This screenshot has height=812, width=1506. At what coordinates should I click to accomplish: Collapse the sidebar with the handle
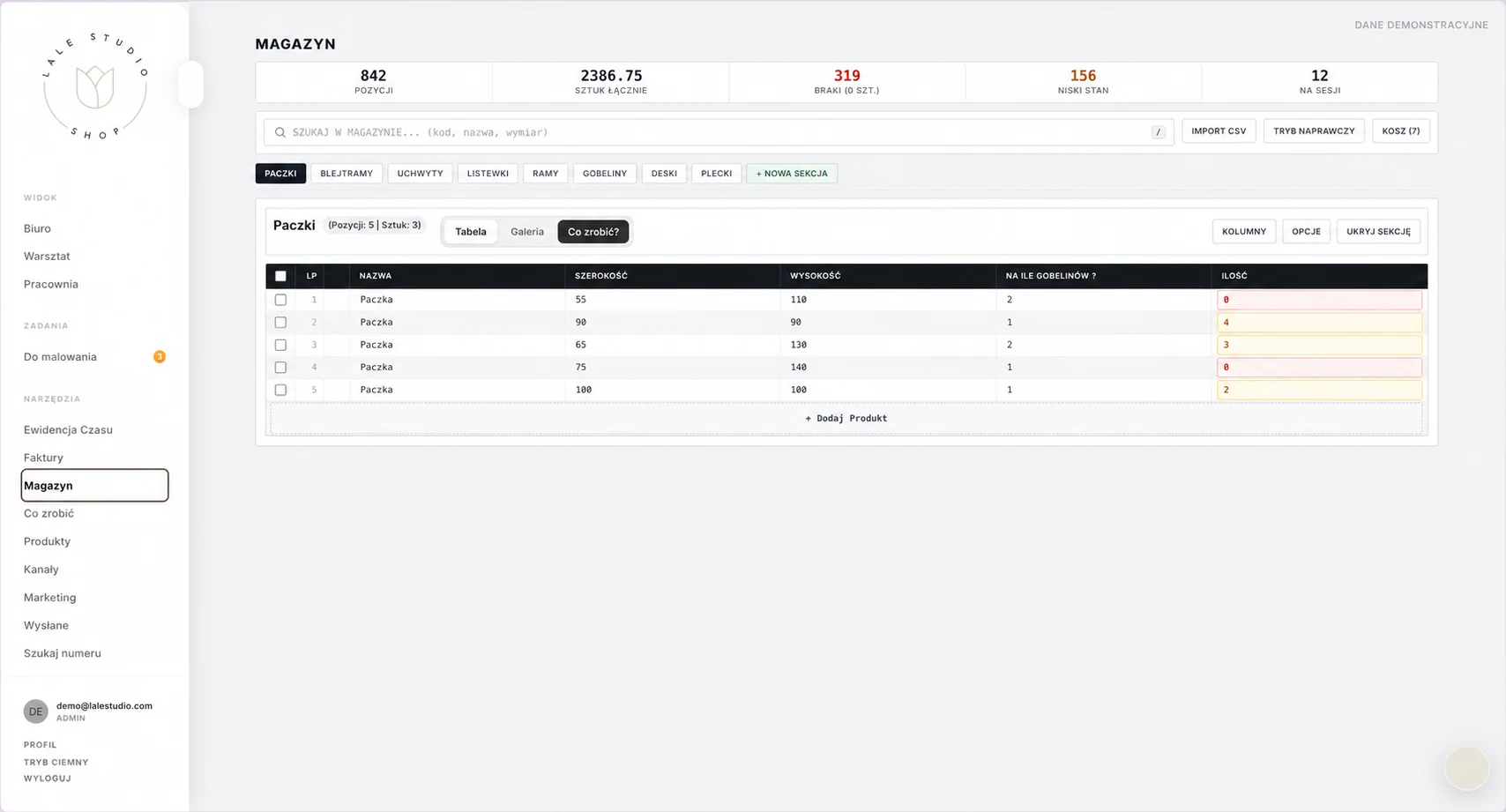190,85
